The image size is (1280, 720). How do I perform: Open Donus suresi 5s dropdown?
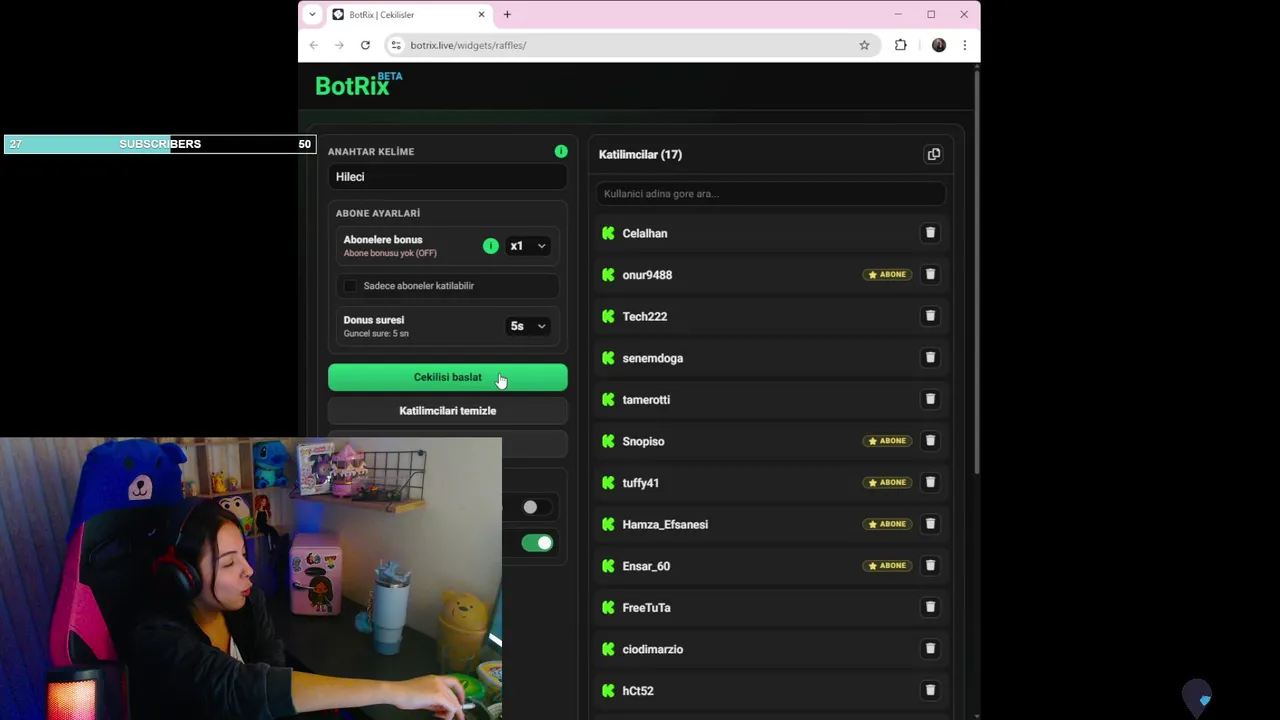click(529, 326)
